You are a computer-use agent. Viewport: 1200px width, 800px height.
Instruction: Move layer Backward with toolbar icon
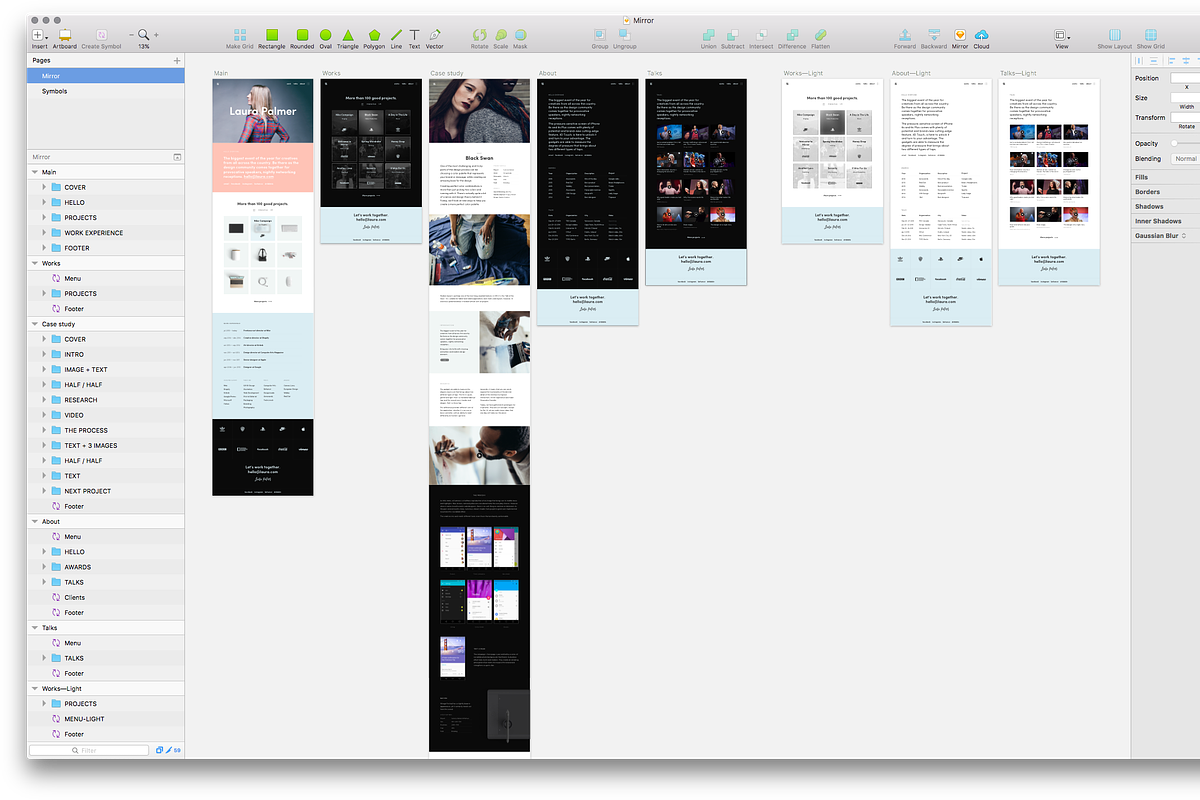933,35
